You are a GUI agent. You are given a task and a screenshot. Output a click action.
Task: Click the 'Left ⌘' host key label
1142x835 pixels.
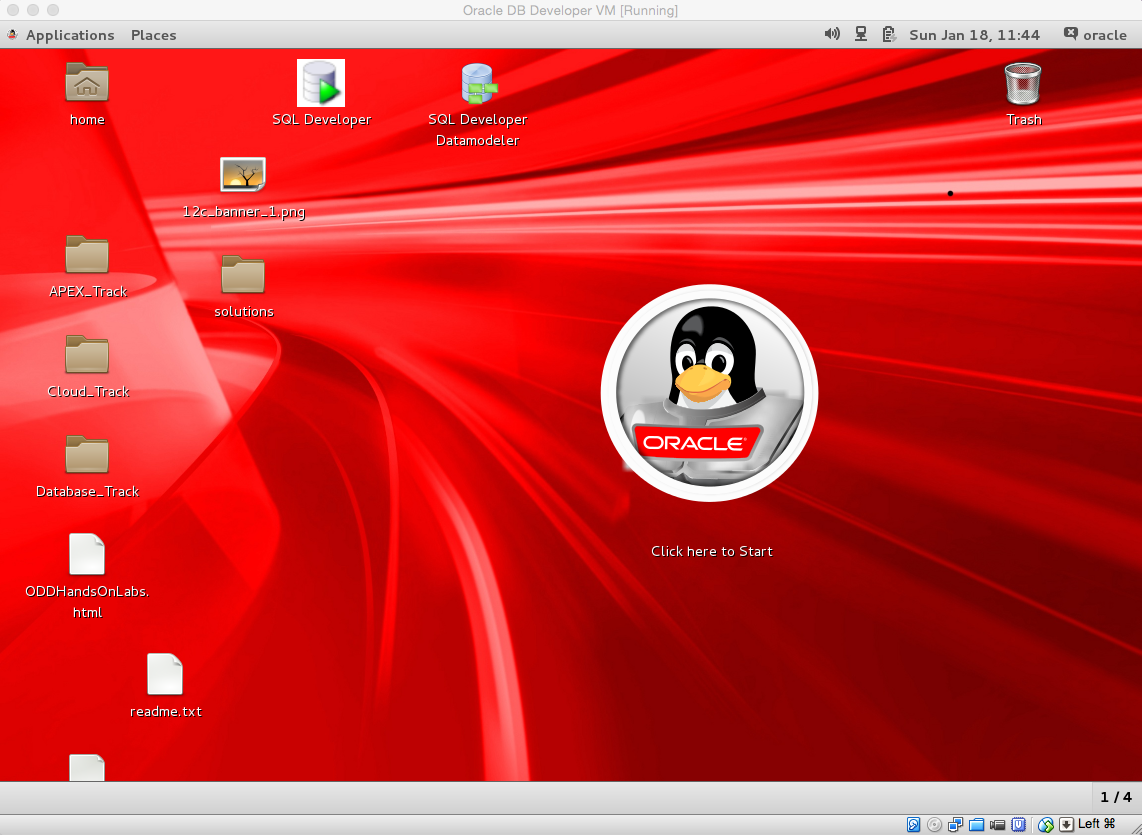point(1097,823)
